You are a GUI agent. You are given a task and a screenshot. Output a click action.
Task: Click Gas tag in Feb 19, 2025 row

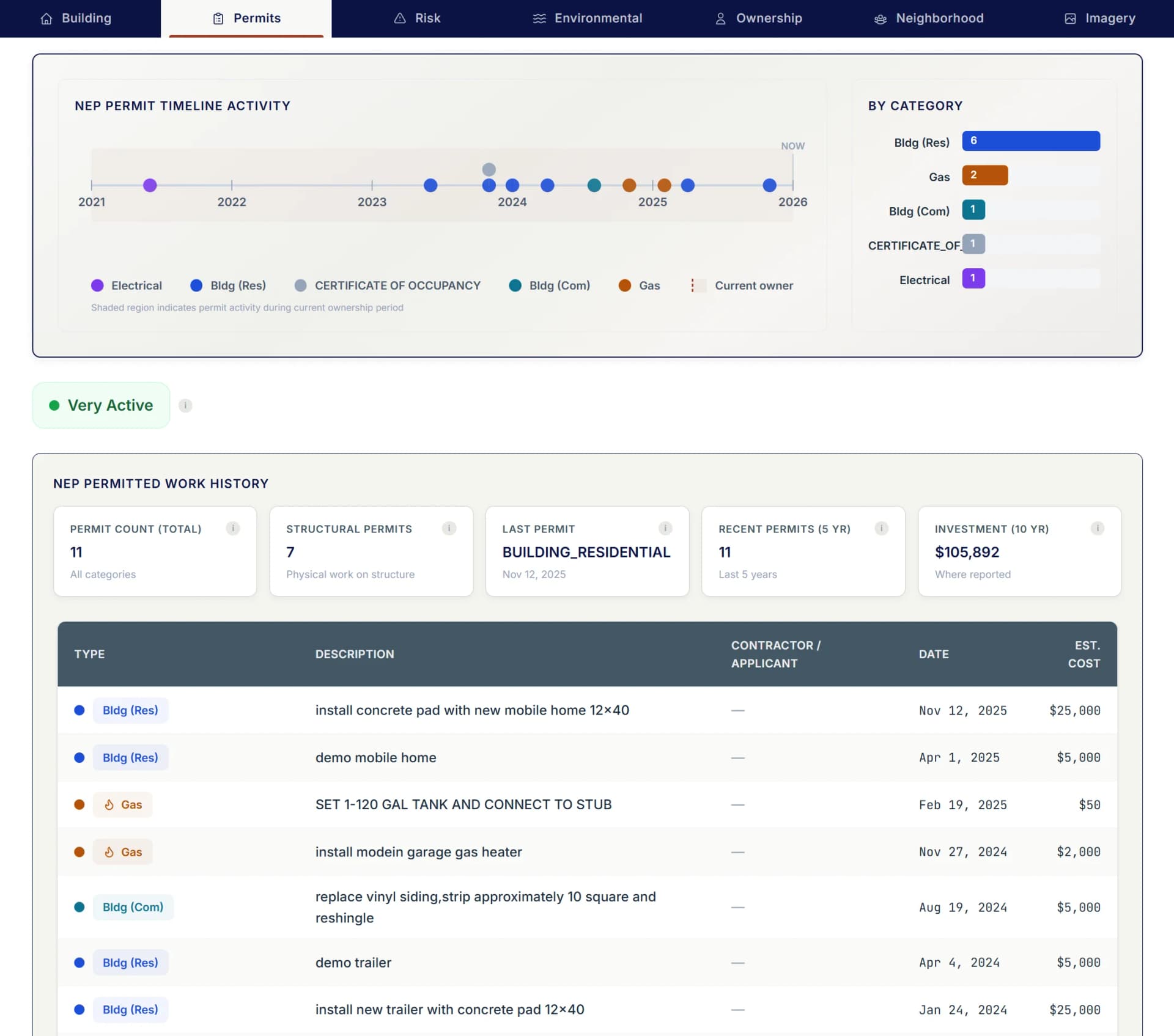(122, 804)
